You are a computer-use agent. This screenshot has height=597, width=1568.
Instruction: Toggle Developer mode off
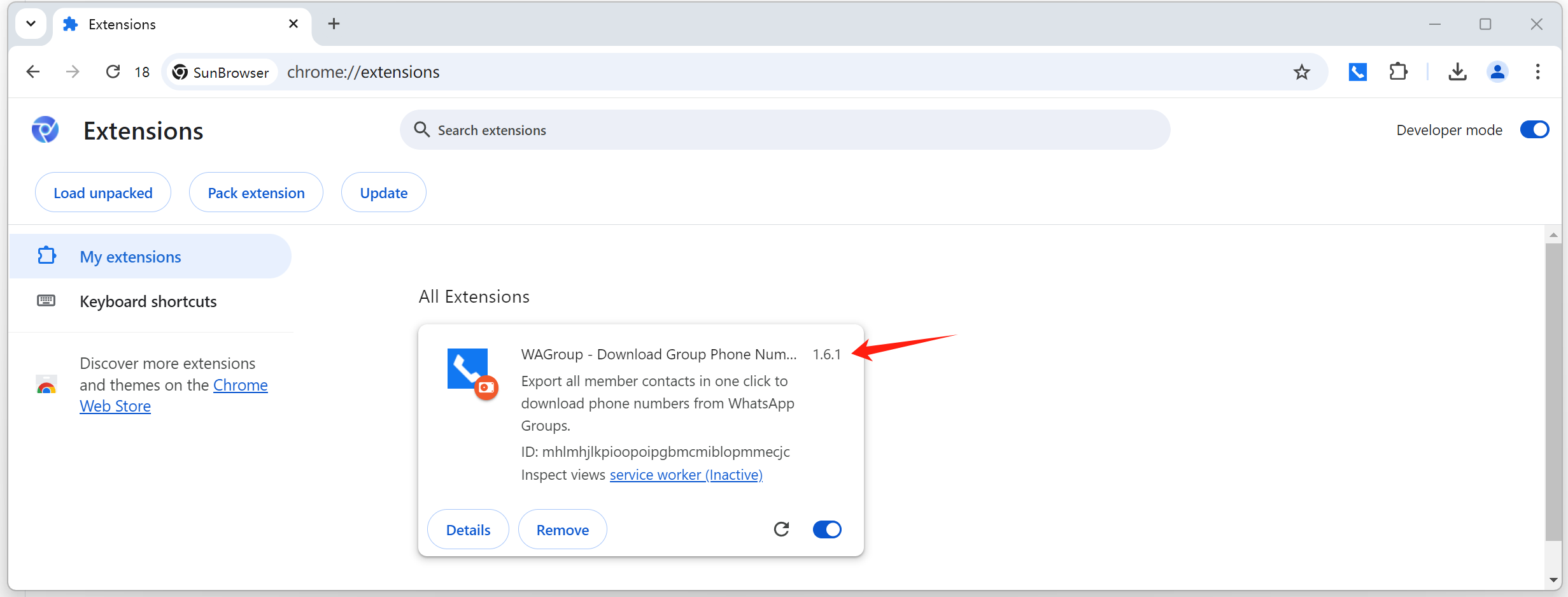pyautogui.click(x=1534, y=130)
